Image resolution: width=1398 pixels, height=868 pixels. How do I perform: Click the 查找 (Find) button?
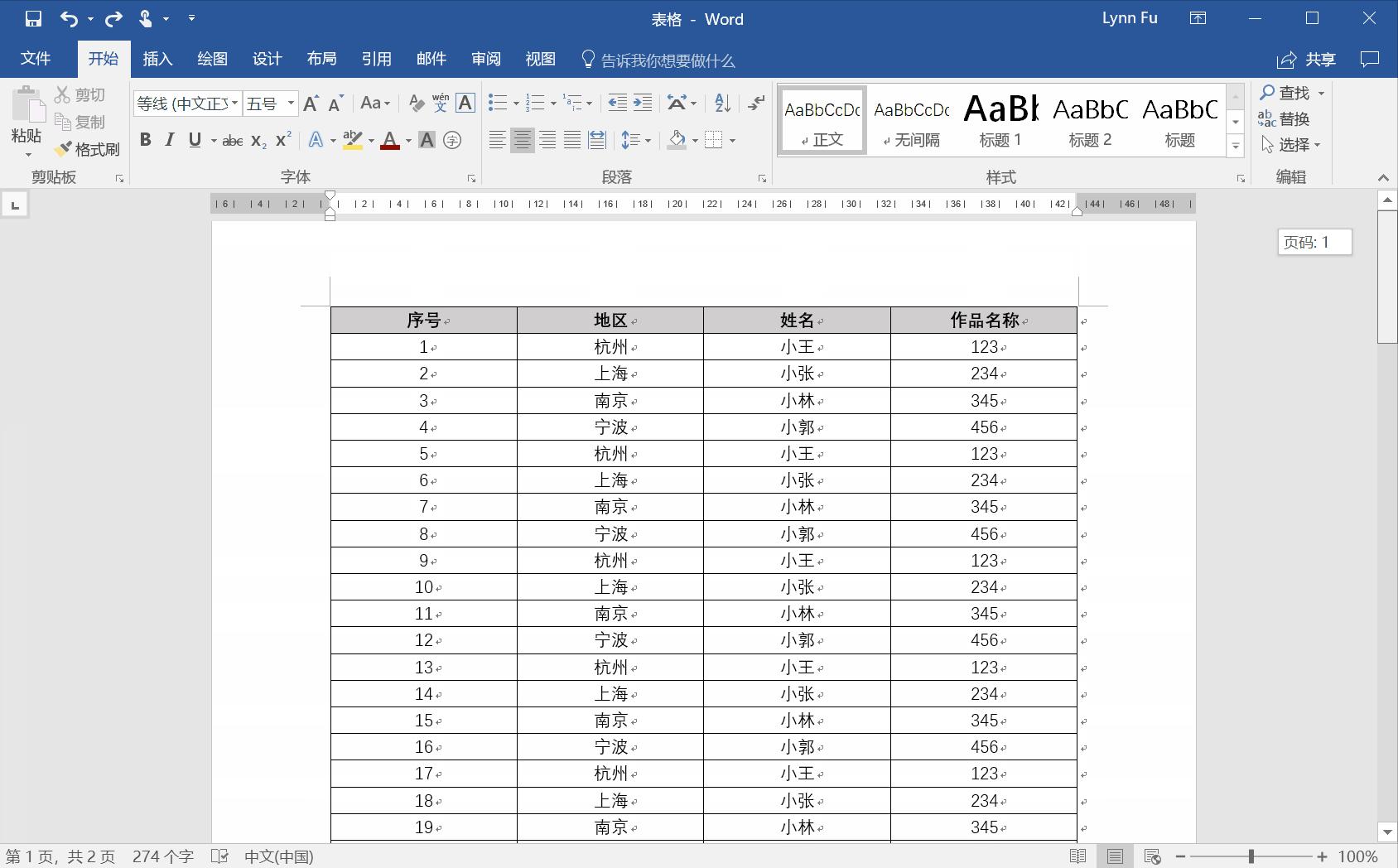tap(1285, 93)
